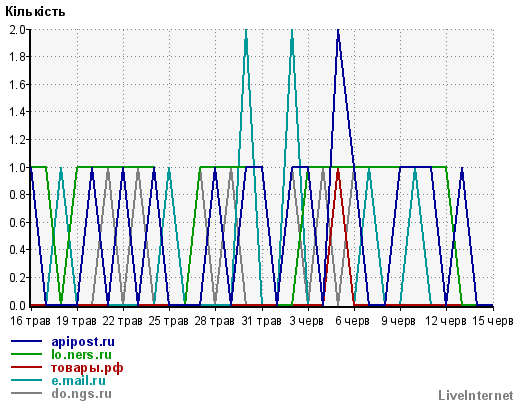Click the lo.ners.ru legend label
The height and width of the screenshot is (405, 520).
click(81, 355)
